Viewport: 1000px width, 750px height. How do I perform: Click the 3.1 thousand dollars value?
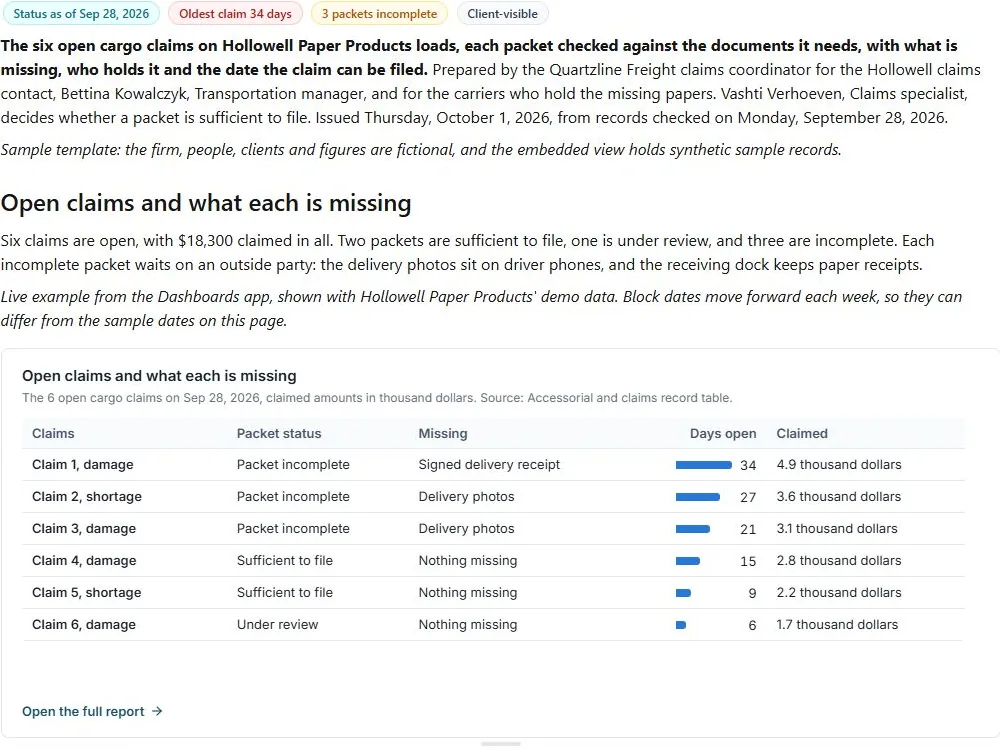click(837, 529)
